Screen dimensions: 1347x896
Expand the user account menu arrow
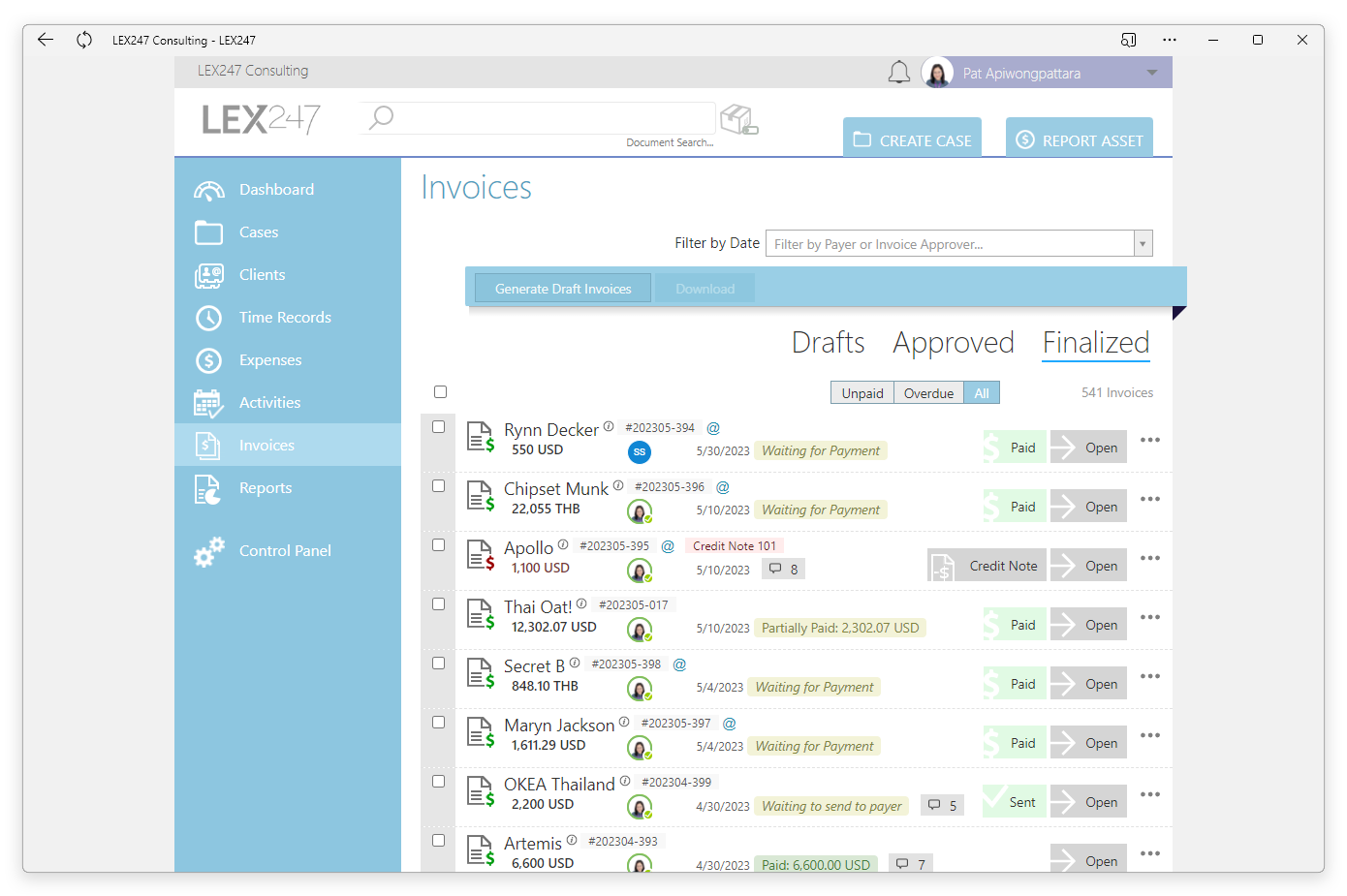coord(1152,73)
